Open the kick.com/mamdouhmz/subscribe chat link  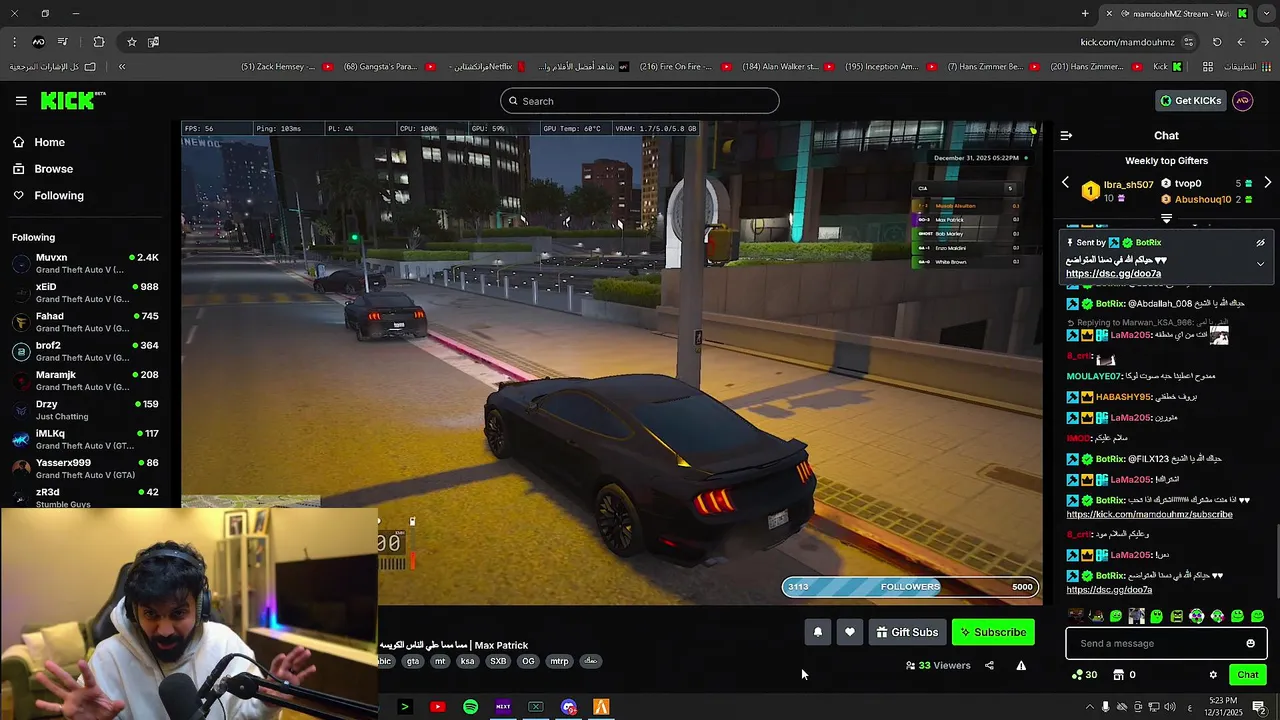(x=1149, y=515)
